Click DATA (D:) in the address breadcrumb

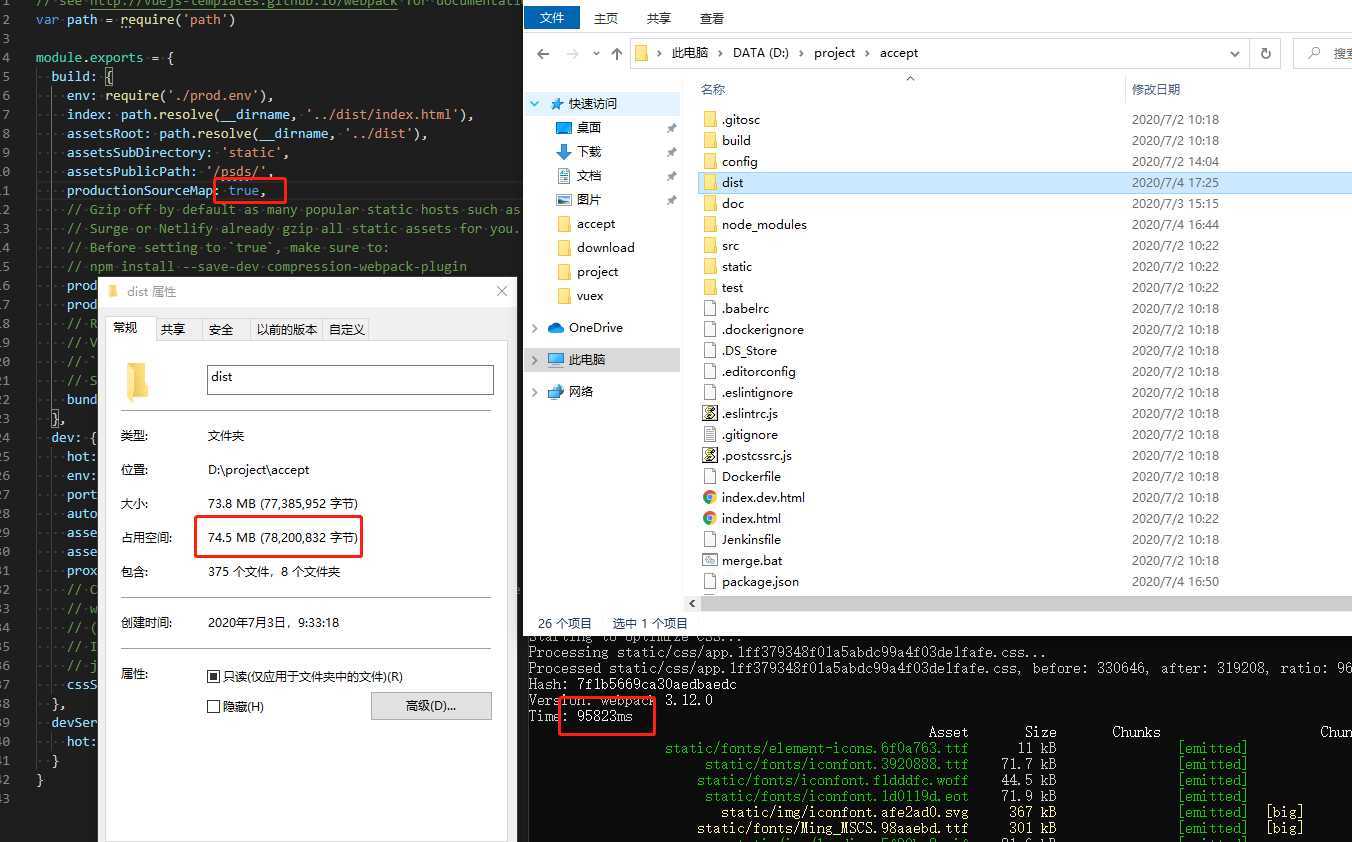click(760, 53)
